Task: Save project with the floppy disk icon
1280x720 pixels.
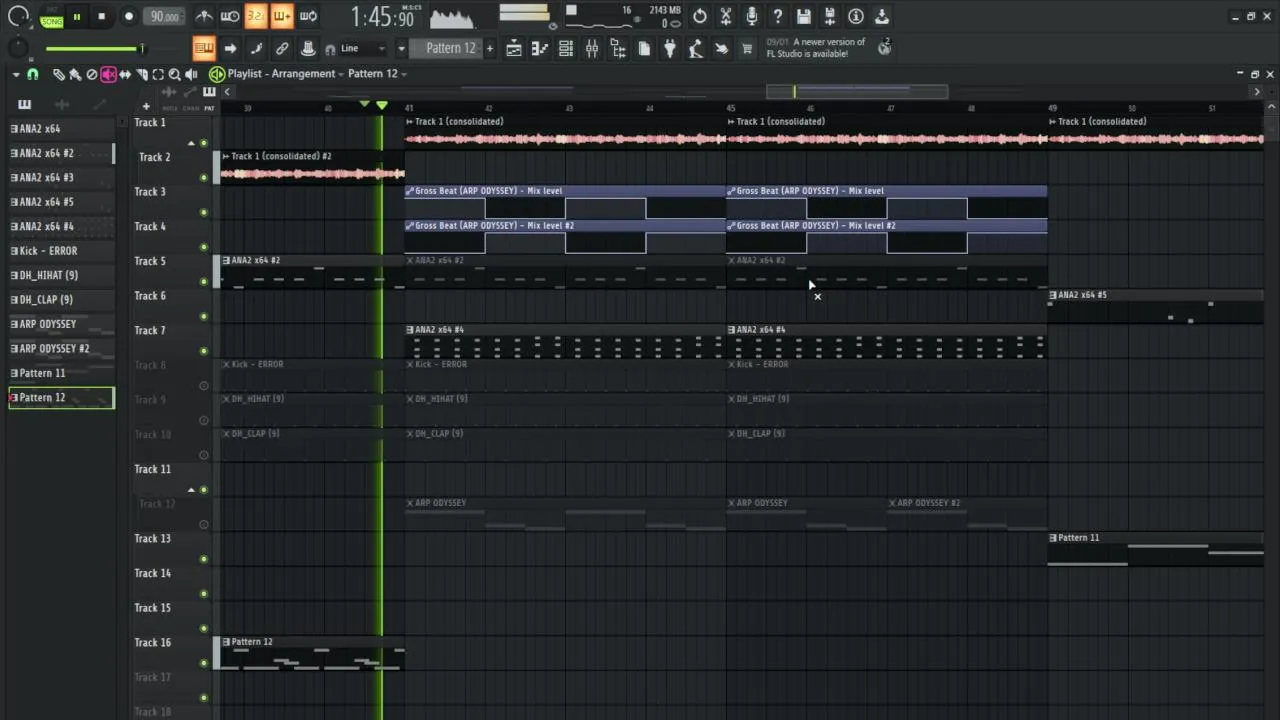Action: tap(804, 16)
